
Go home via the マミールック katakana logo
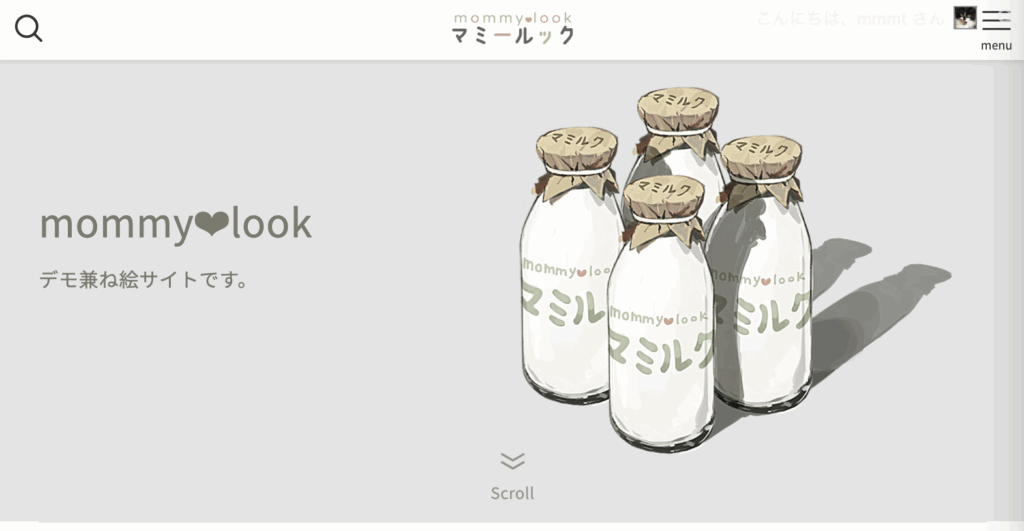[x=513, y=35]
